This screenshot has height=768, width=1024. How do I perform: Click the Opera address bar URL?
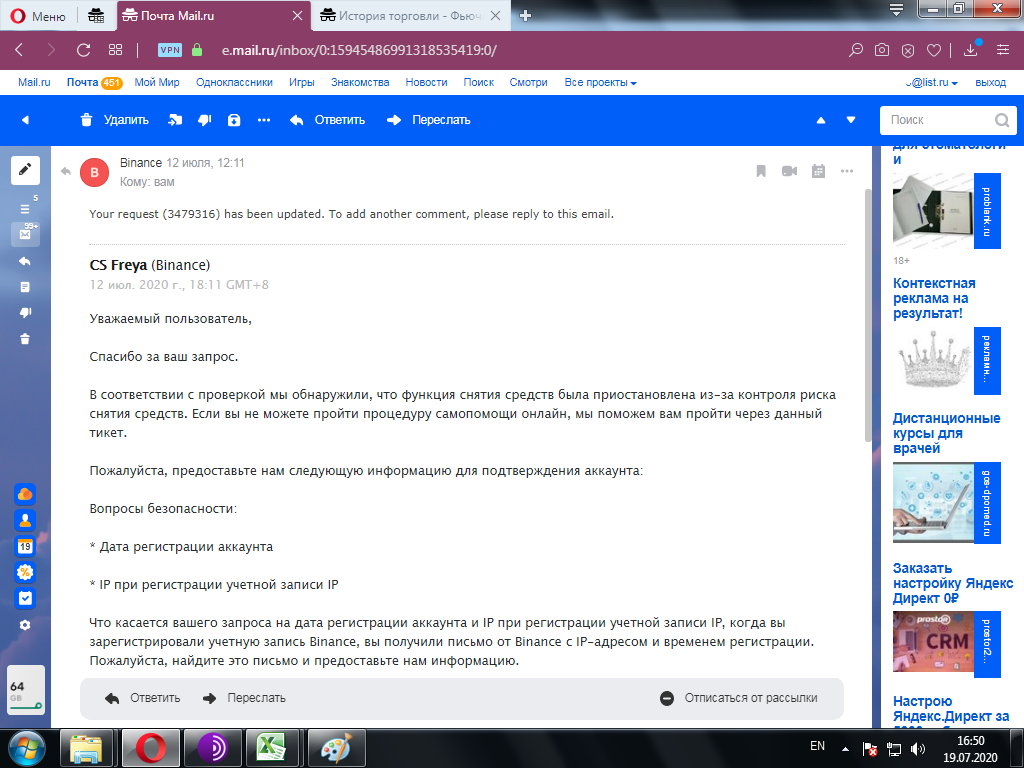359,50
